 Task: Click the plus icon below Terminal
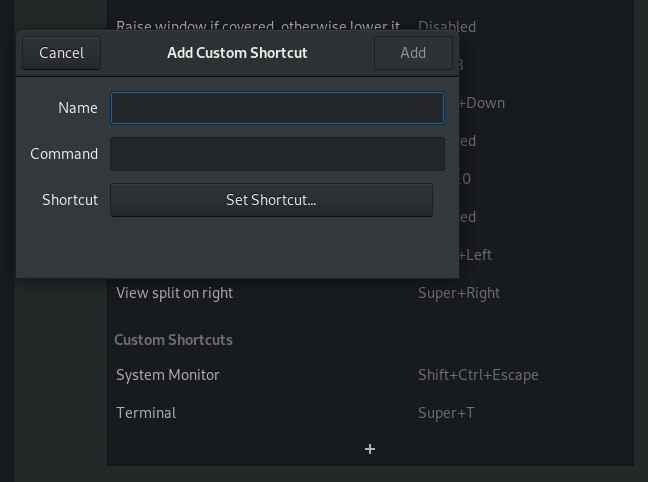(x=370, y=449)
